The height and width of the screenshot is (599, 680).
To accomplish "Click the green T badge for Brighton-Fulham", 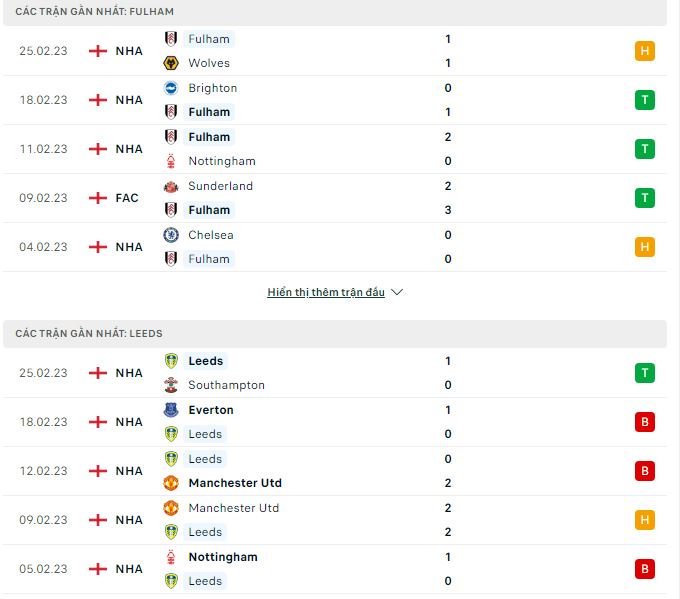I will [644, 100].
